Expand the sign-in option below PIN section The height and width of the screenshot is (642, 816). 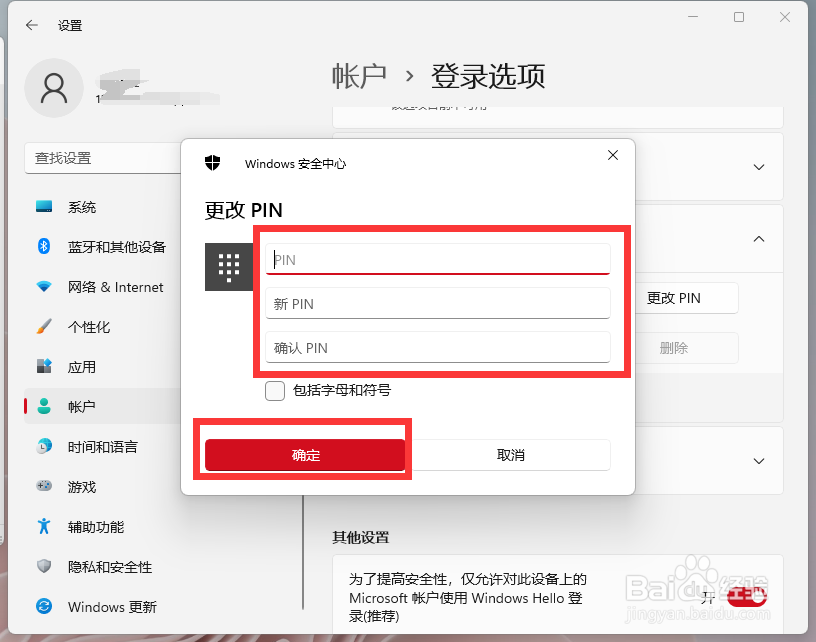pyautogui.click(x=759, y=461)
